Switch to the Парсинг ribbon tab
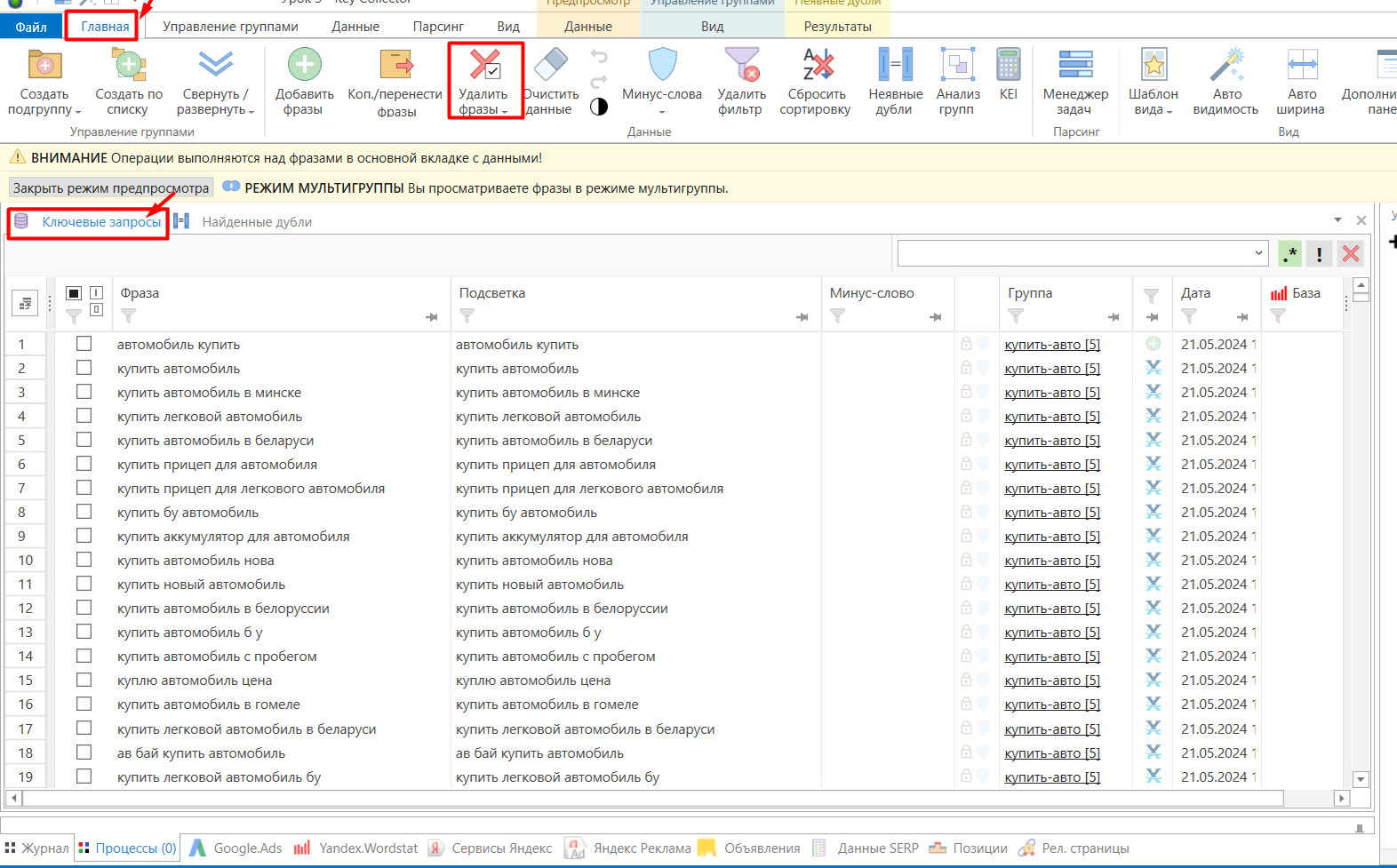 click(438, 27)
